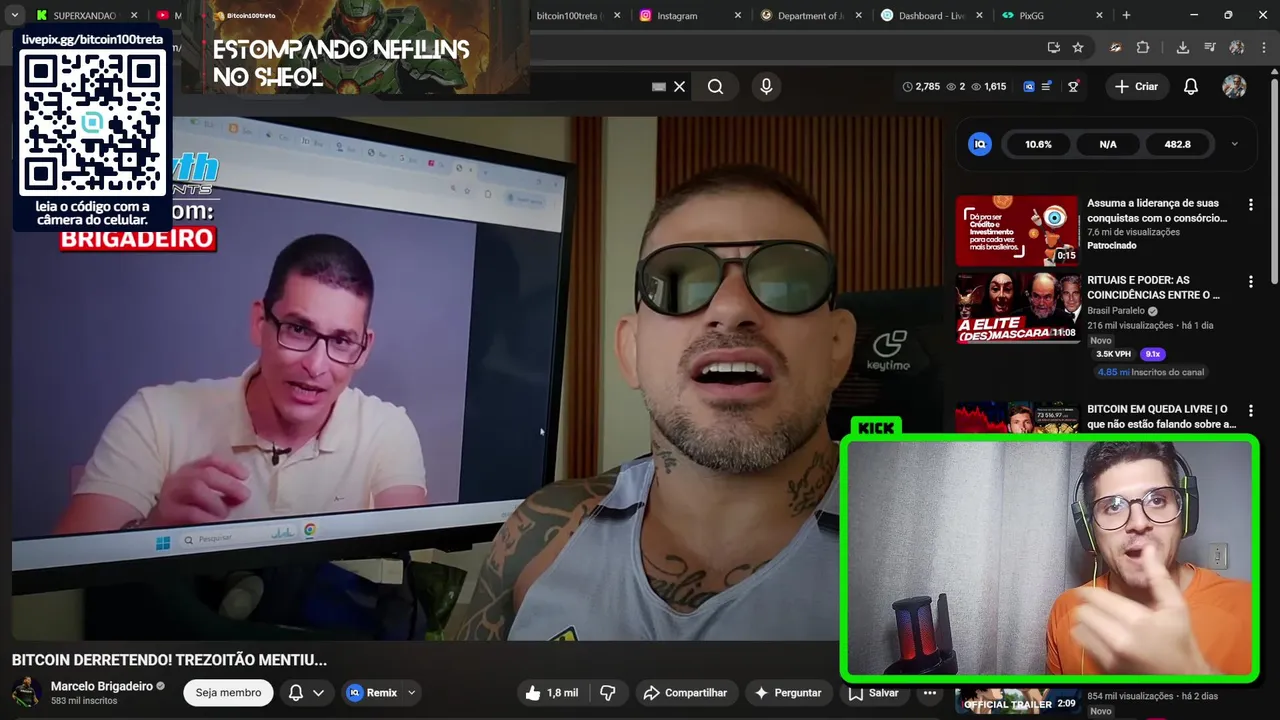Click the 10.6% stat pill
The image size is (1280, 720).
point(1038,144)
